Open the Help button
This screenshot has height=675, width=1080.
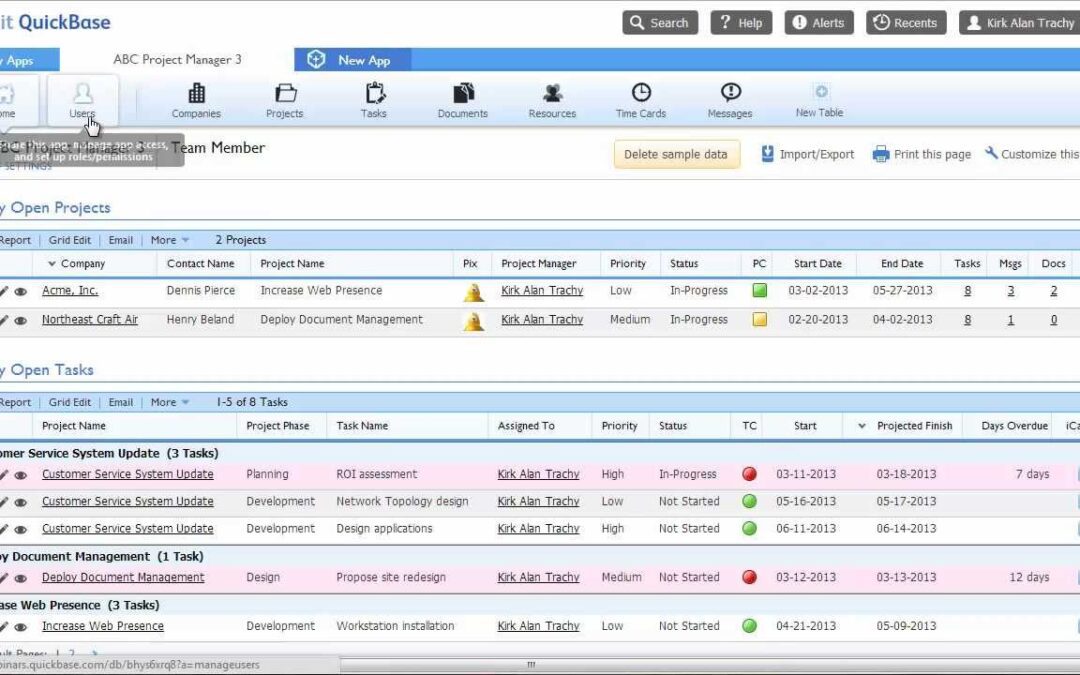point(741,23)
